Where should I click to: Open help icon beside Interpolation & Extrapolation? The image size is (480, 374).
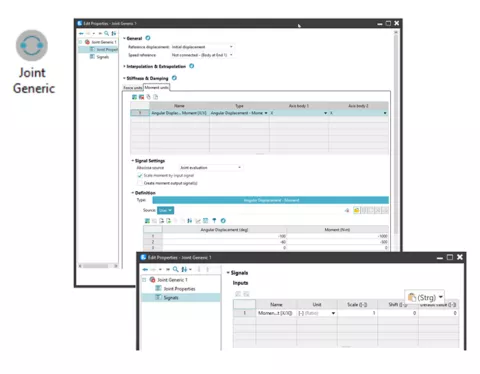click(x=192, y=66)
